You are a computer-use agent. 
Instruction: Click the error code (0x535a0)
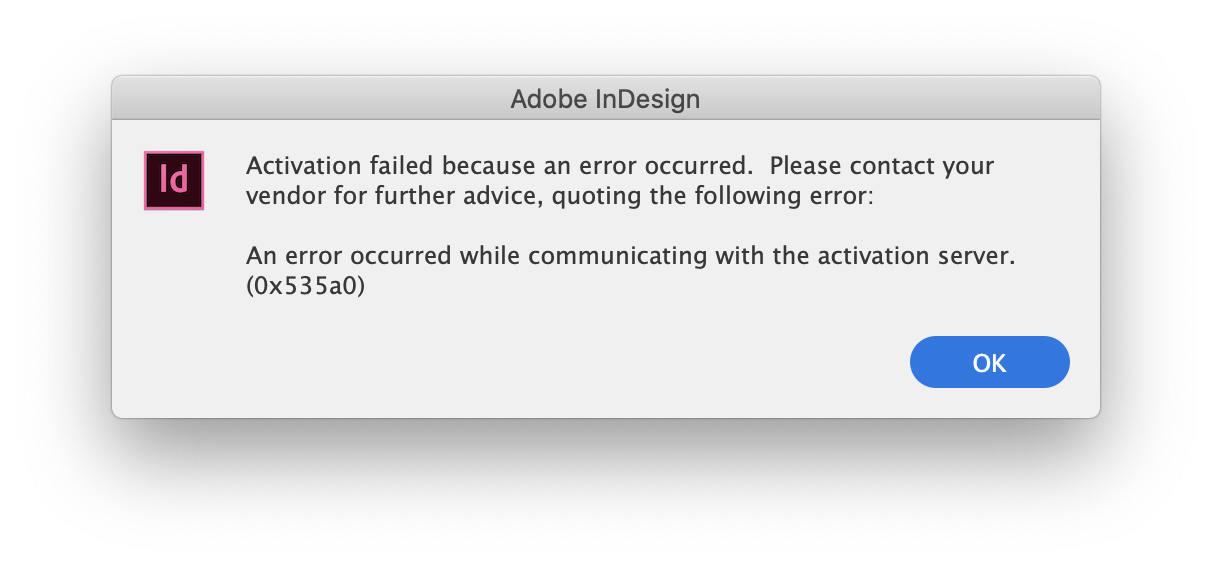point(305,287)
